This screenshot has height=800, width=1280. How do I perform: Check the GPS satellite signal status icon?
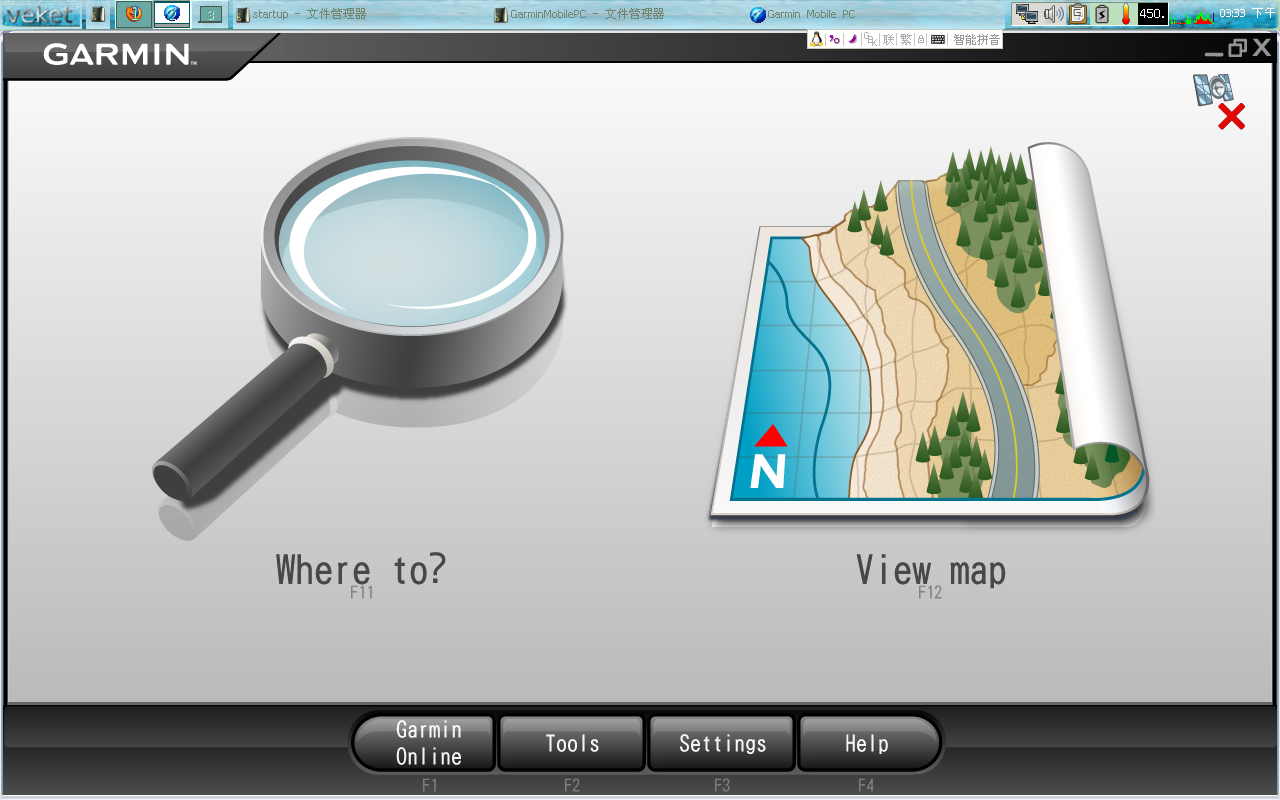pyautogui.click(x=1219, y=101)
